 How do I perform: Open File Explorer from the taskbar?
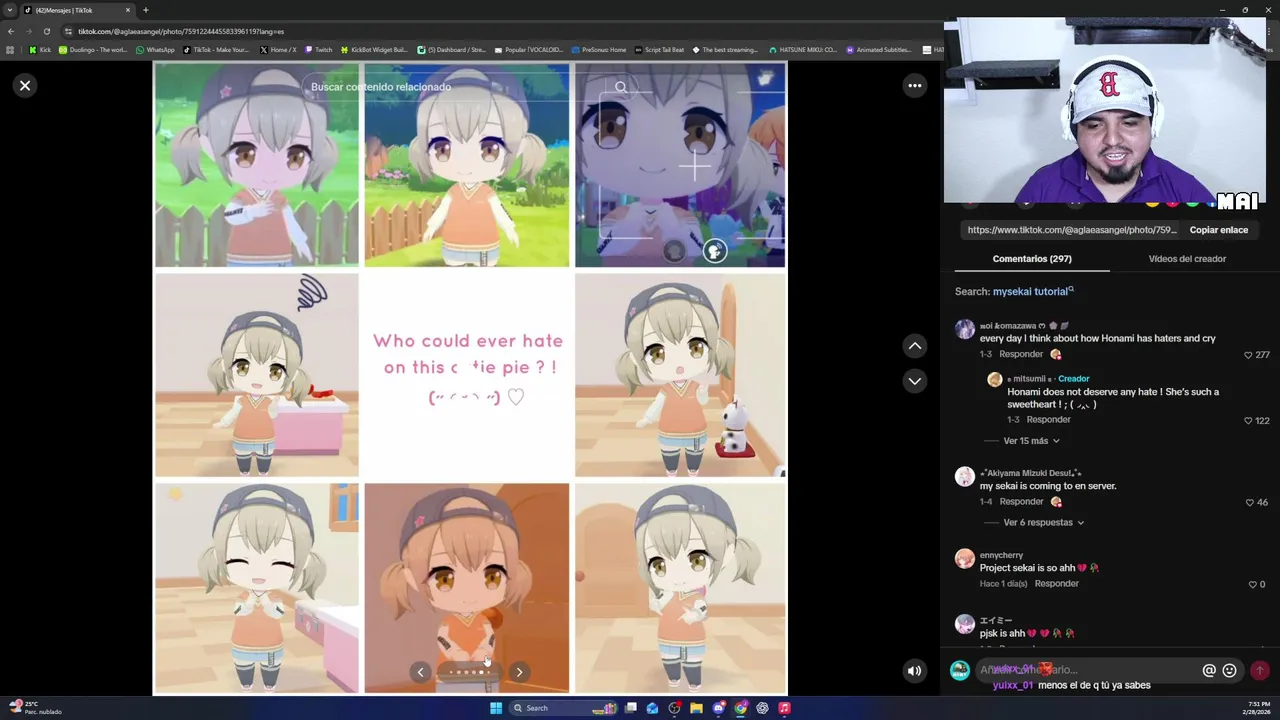(696, 708)
